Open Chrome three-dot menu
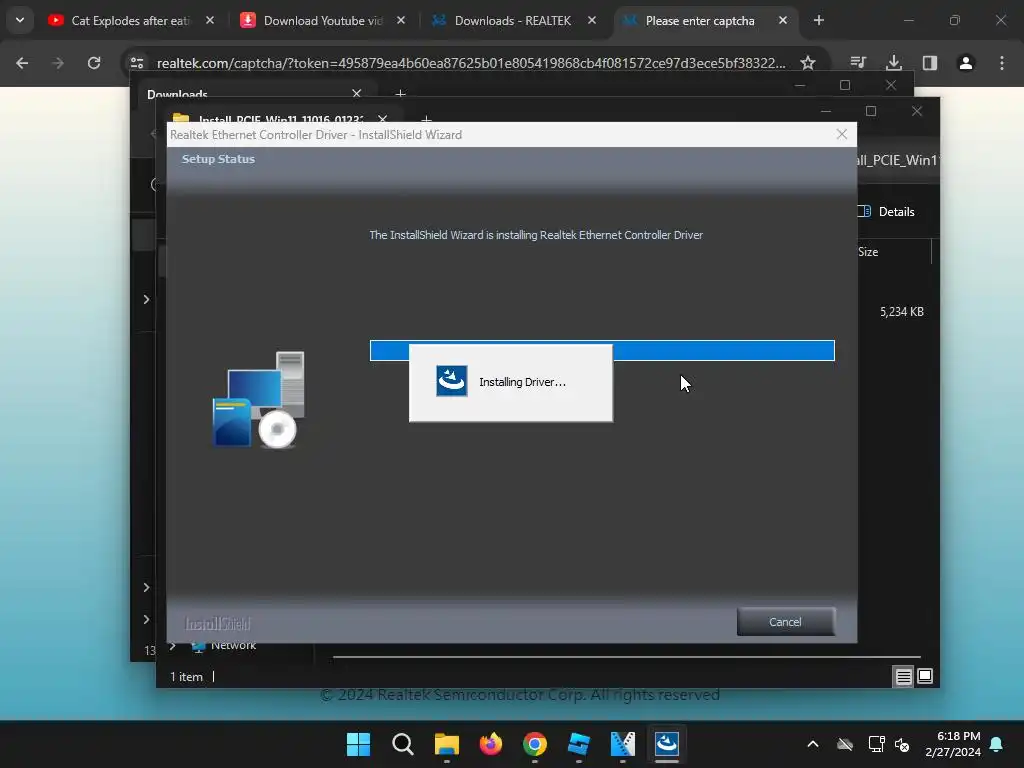Image resolution: width=1024 pixels, height=768 pixels. [x=1002, y=63]
